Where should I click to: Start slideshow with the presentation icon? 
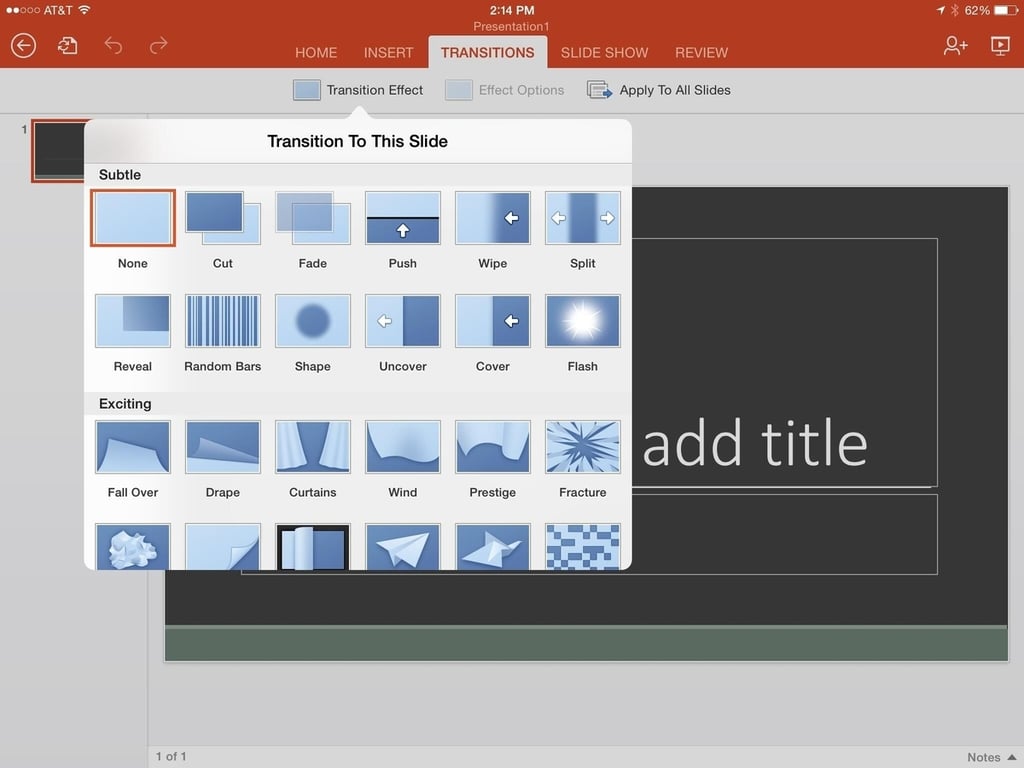tap(1000, 45)
